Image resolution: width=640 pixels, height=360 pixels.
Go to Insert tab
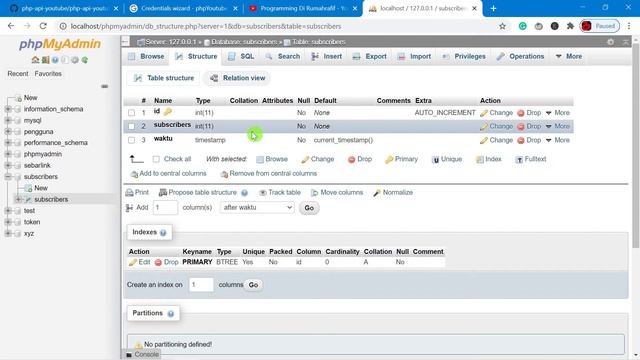click(327, 56)
